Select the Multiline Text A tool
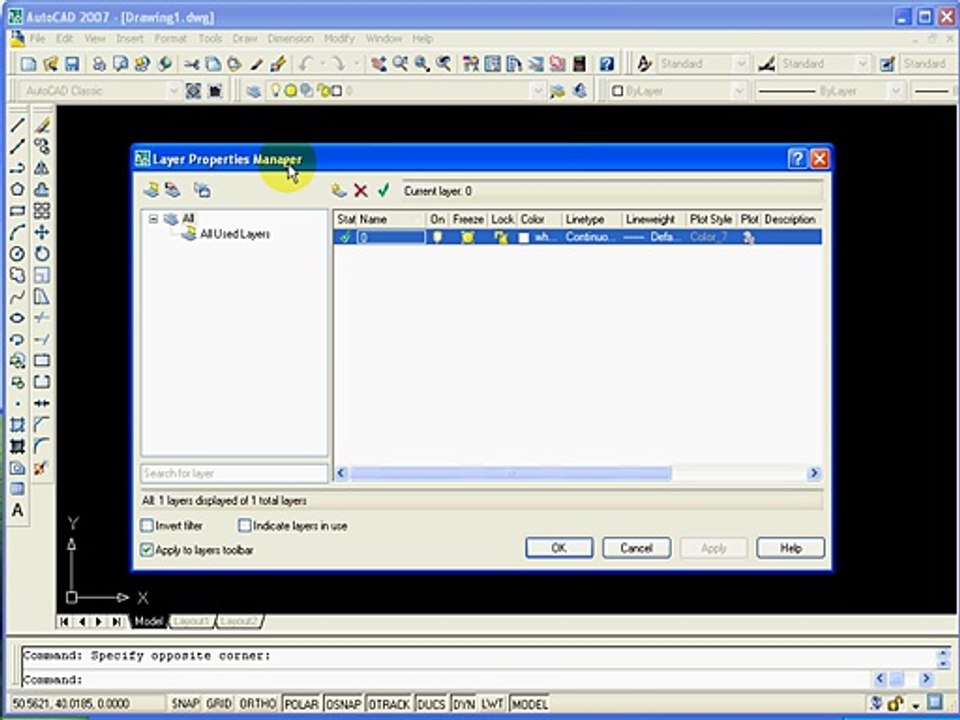960x720 pixels. point(17,510)
